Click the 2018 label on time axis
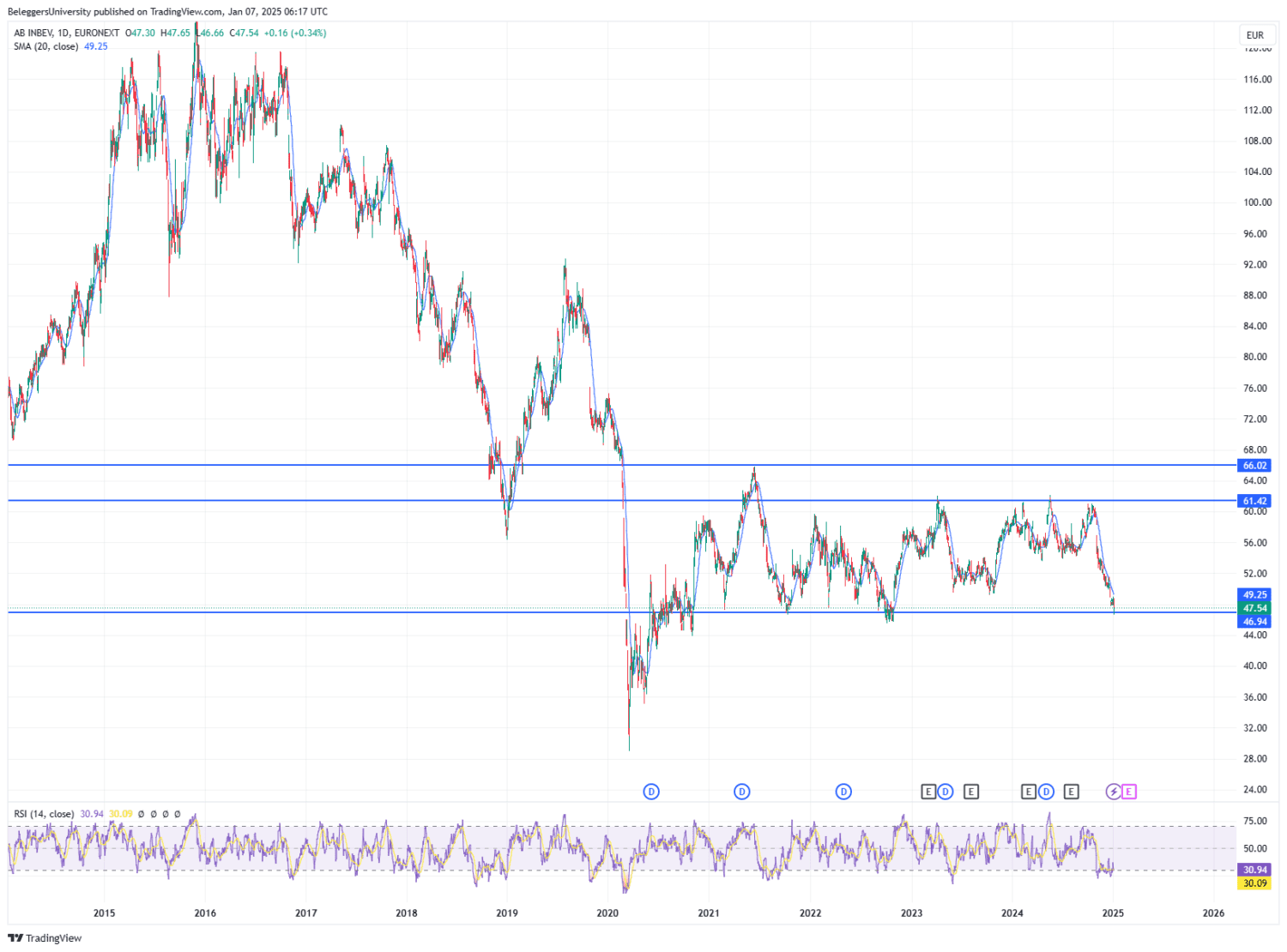The image size is (1287, 952). pyautogui.click(x=407, y=913)
